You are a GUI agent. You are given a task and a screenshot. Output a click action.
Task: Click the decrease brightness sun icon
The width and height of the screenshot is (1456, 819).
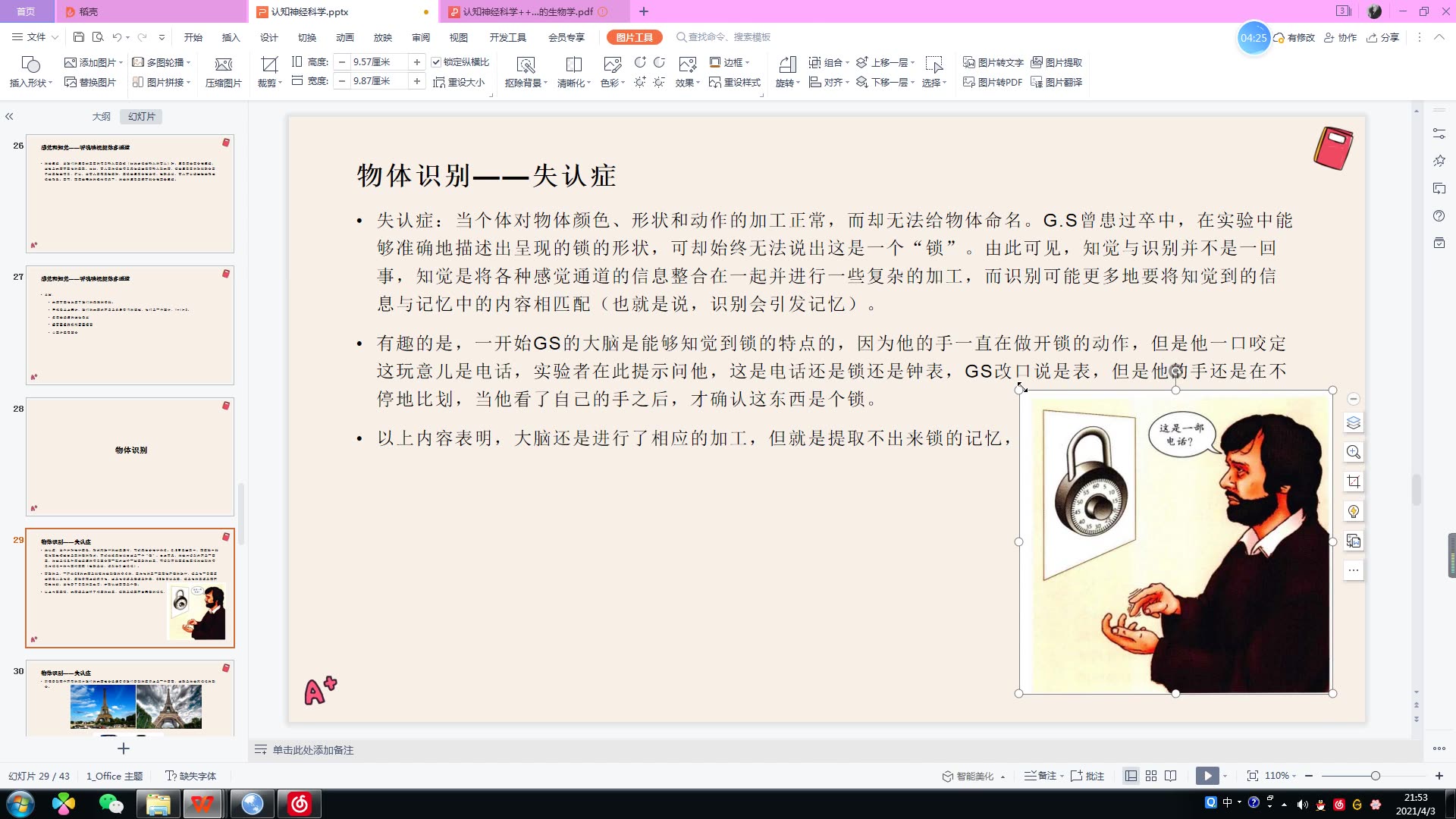660,82
